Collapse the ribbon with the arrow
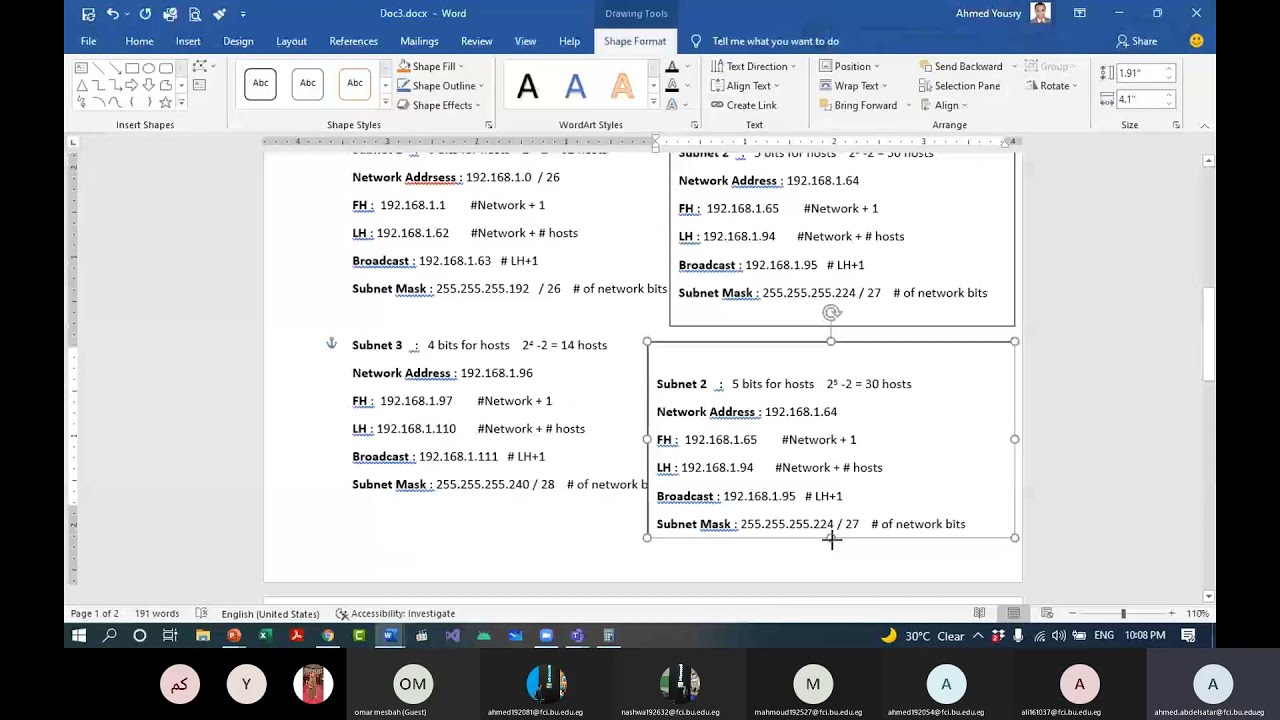Screen dimensions: 1280x720 tap(1204, 125)
